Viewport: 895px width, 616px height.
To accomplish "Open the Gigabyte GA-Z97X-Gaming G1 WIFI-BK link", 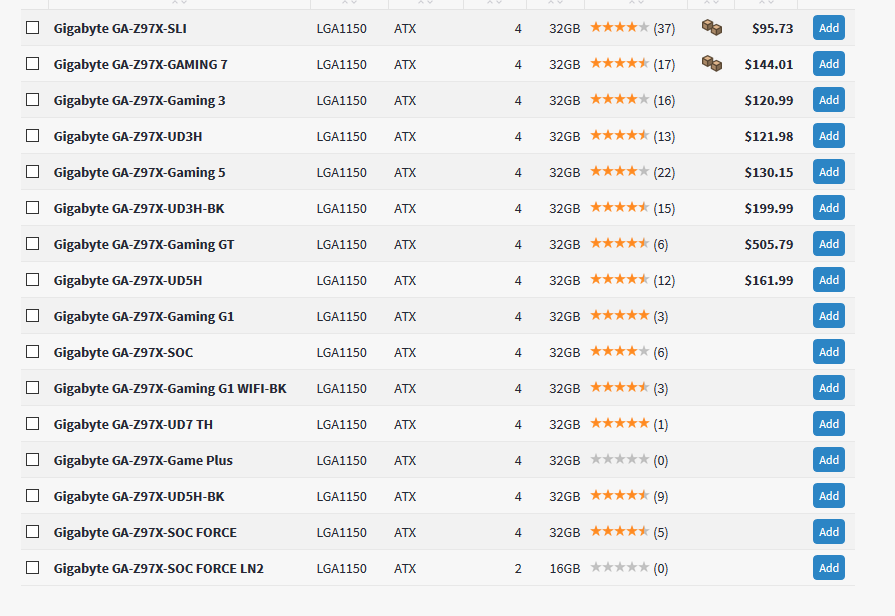I will click(170, 388).
